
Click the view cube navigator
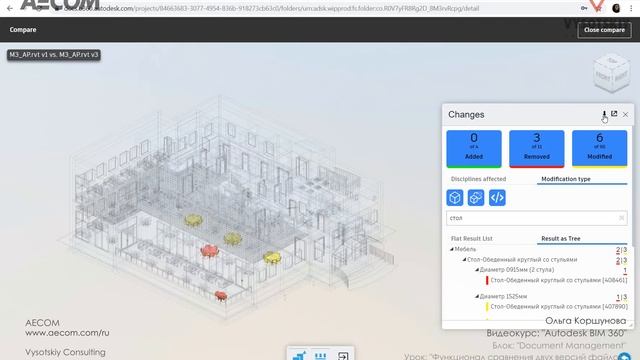611,73
